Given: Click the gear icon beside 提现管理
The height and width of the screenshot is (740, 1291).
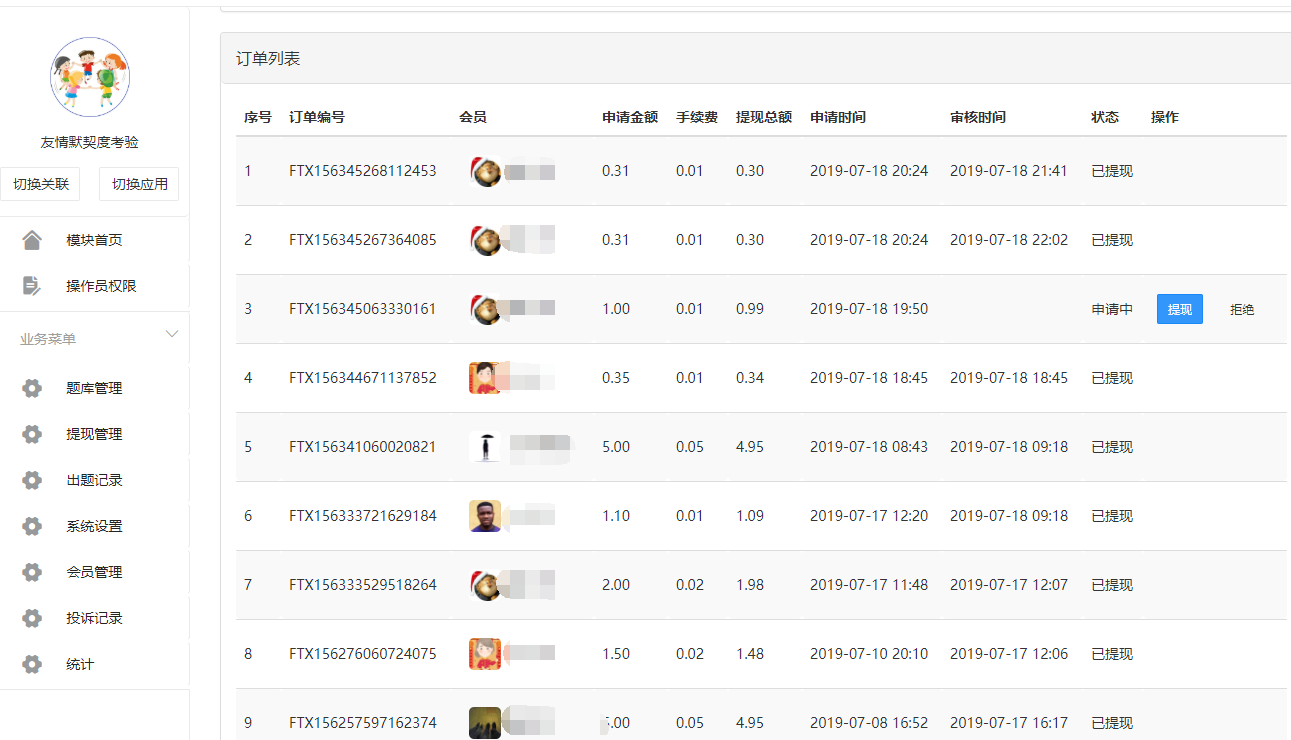Looking at the screenshot, I should (32, 434).
